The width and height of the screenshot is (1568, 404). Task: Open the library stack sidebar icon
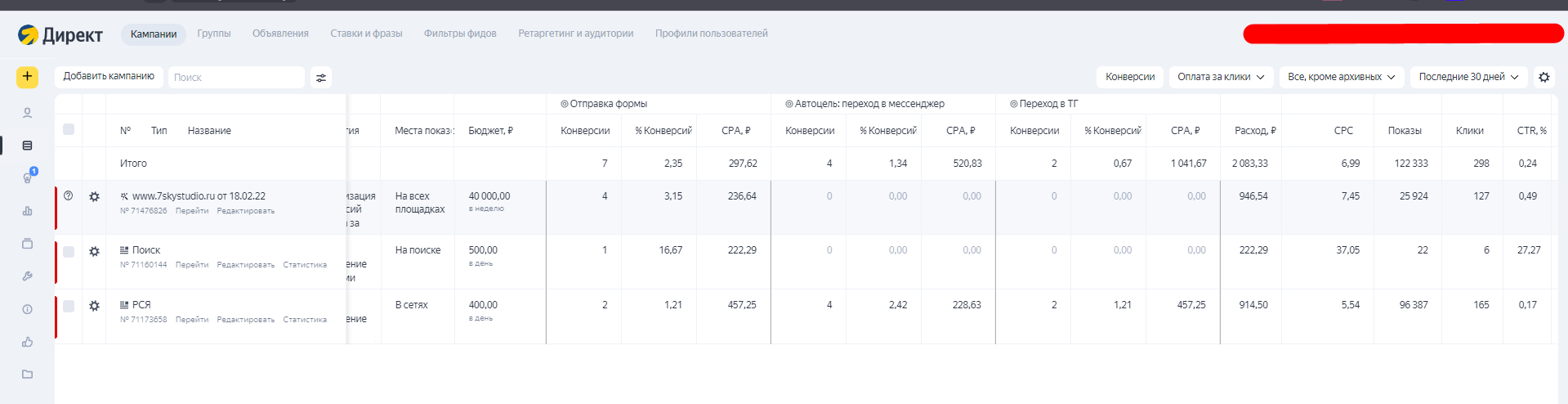[27, 244]
